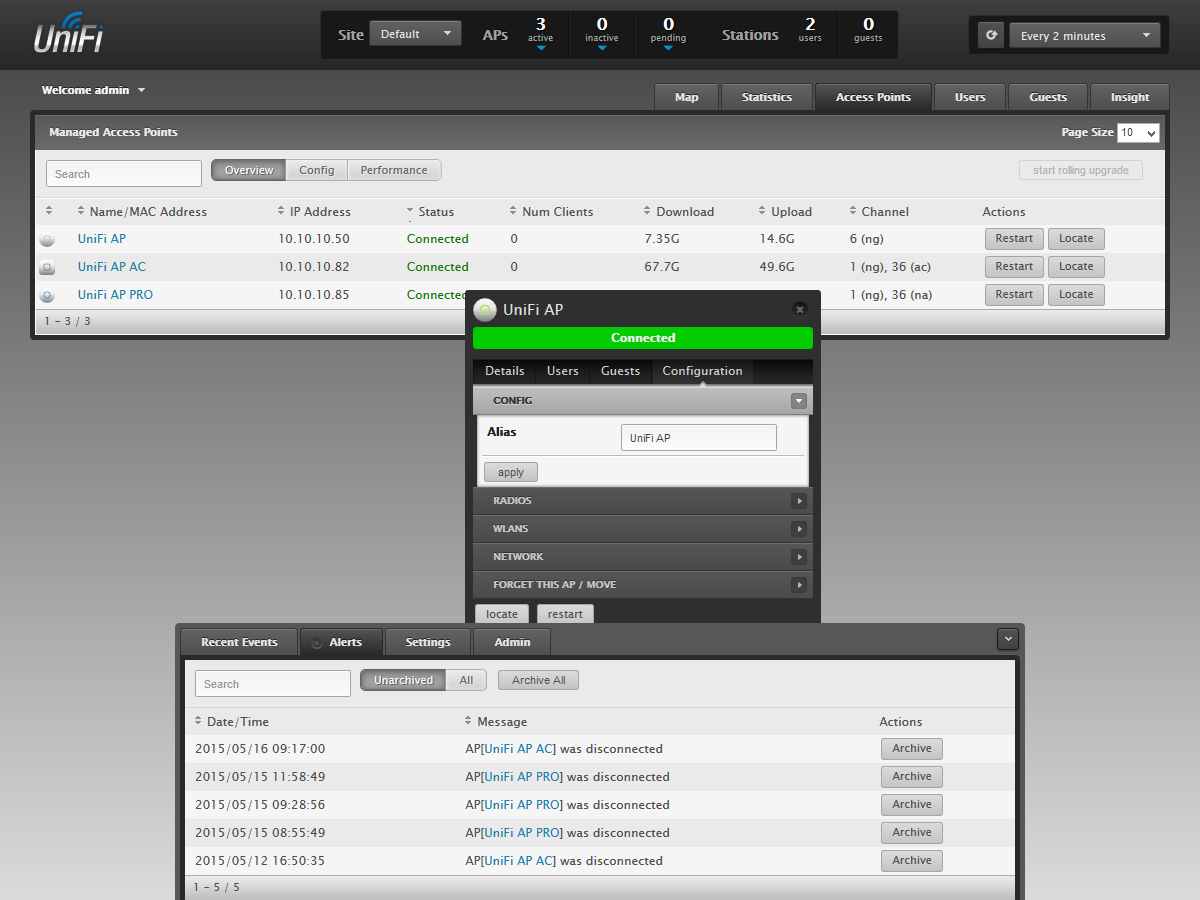Open the Site Default dropdown
This screenshot has height=900, width=1200.
tap(415, 34)
